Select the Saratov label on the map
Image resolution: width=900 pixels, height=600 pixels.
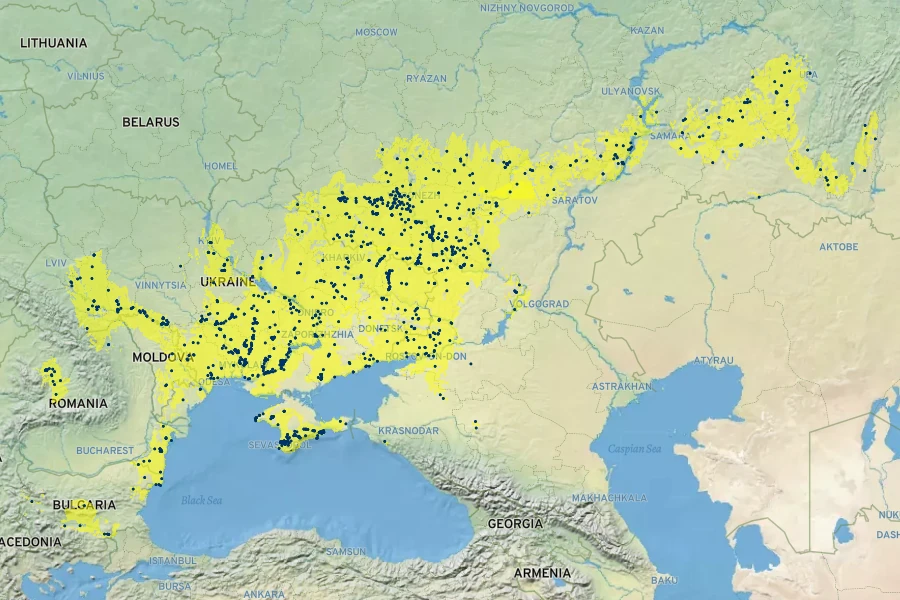pos(574,200)
